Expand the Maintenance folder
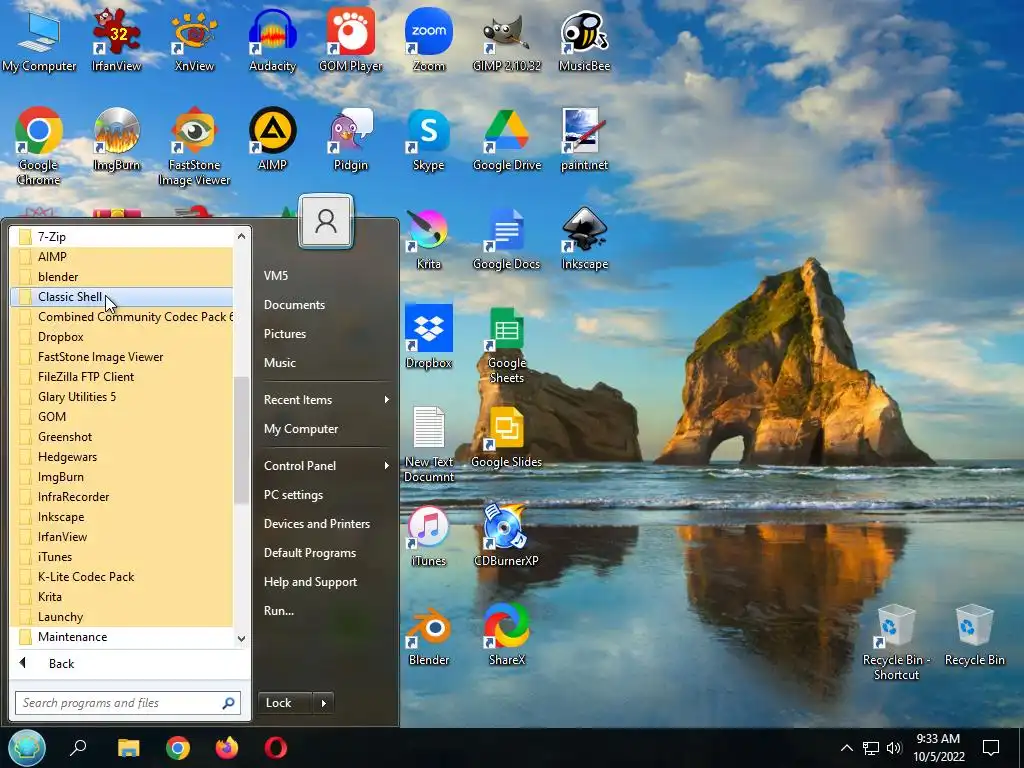 [x=122, y=637]
